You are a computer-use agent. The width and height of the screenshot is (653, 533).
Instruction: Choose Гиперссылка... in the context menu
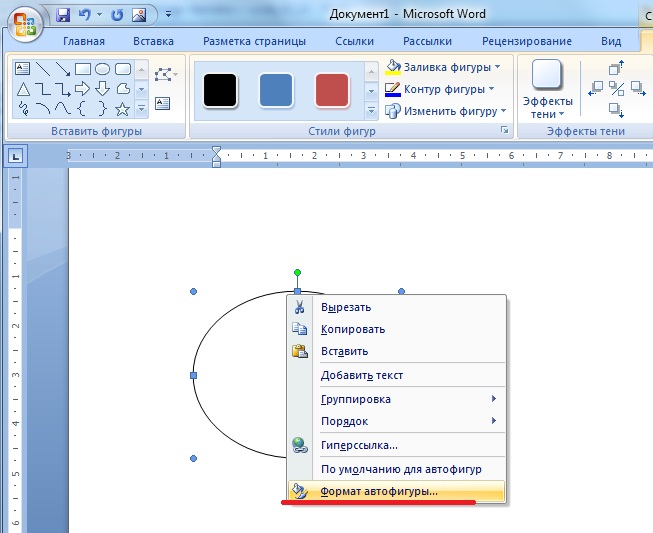coord(396,445)
